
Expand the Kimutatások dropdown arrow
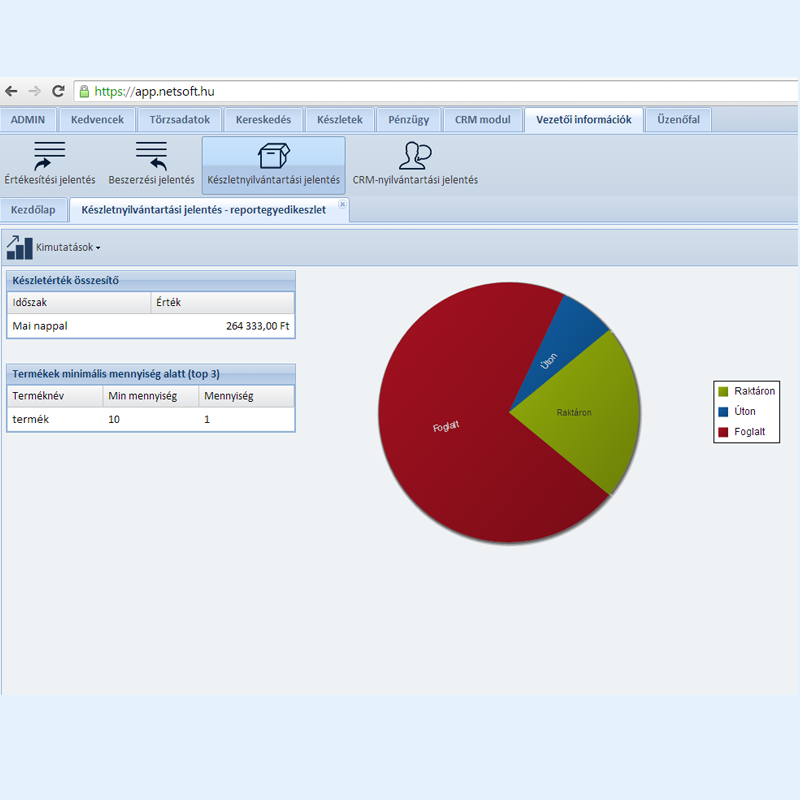98,248
